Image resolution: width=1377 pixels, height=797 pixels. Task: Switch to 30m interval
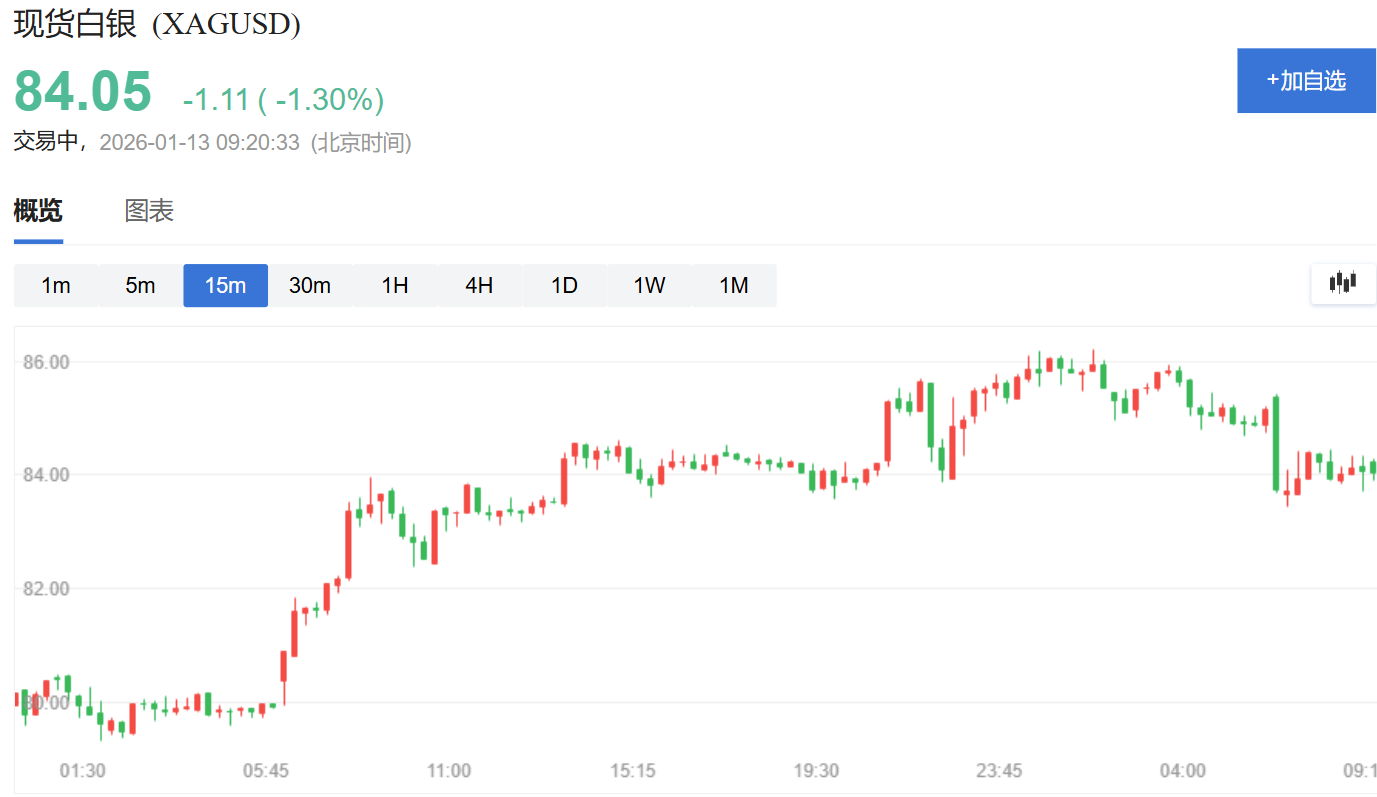310,286
